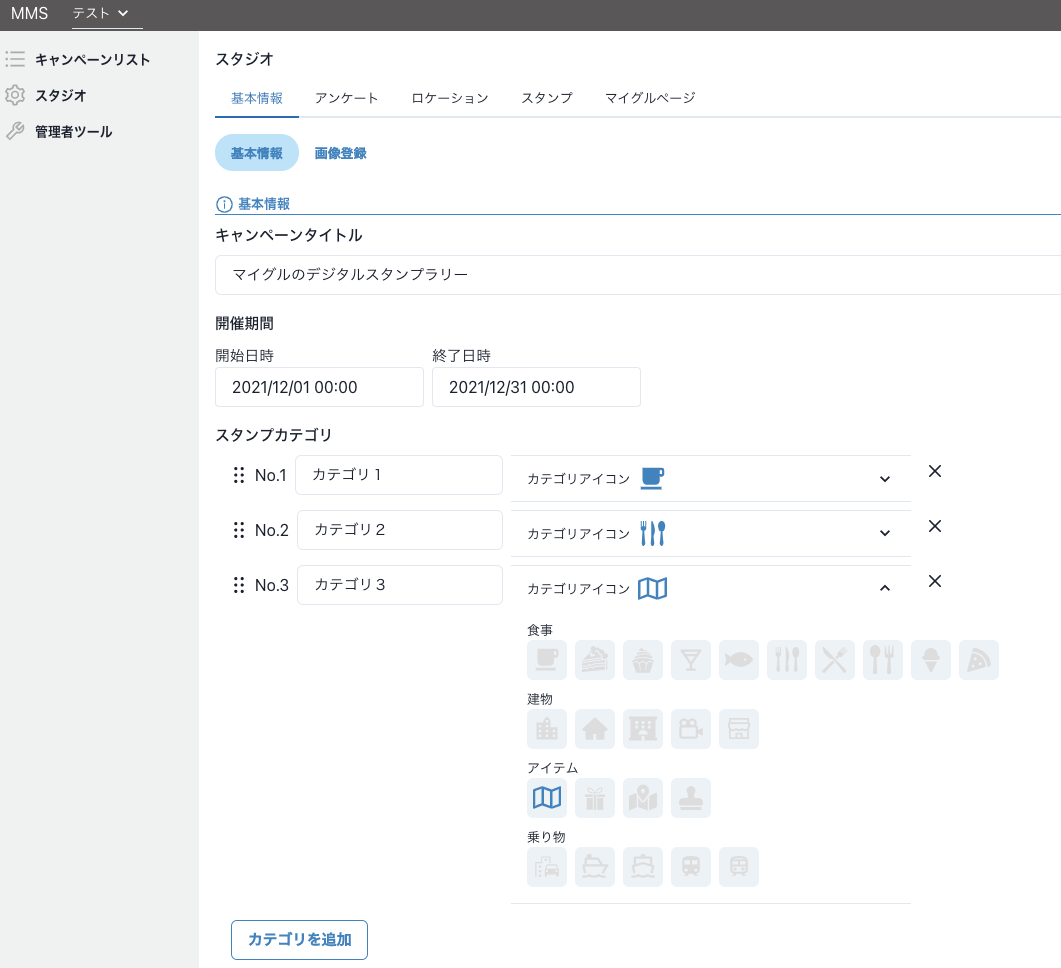Click the カテゴリを追加 button
The height and width of the screenshot is (968, 1061).
[299, 940]
